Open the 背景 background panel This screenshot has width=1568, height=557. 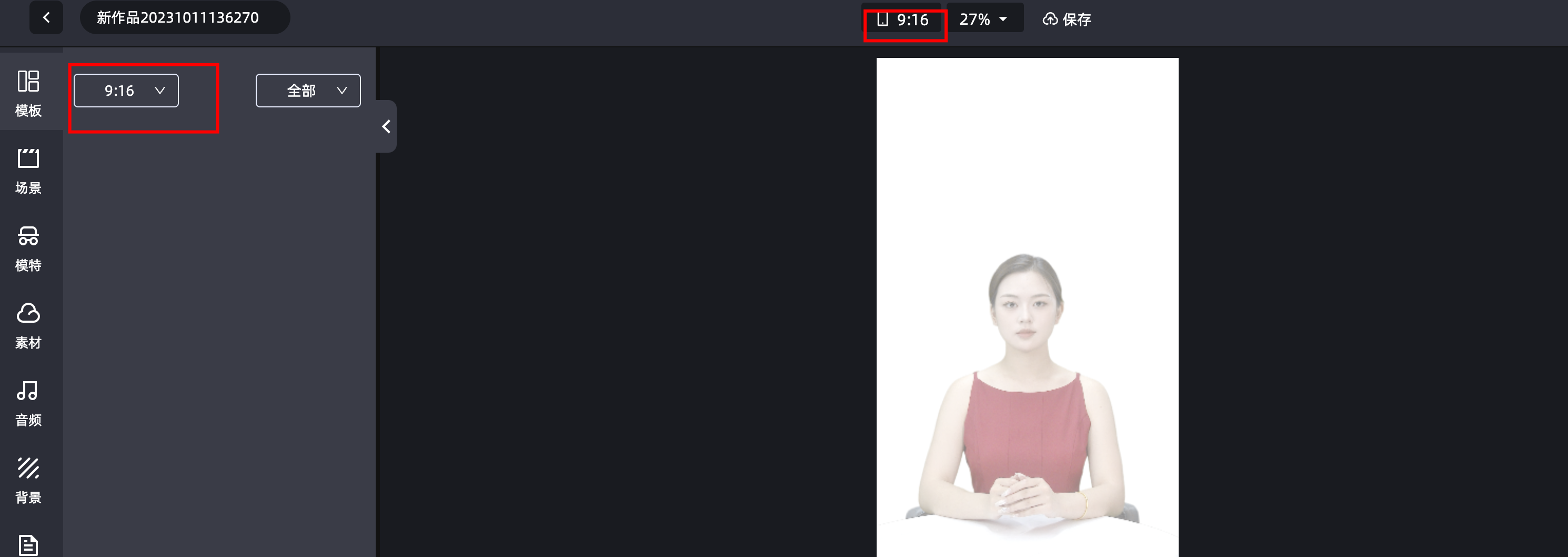pos(28,480)
